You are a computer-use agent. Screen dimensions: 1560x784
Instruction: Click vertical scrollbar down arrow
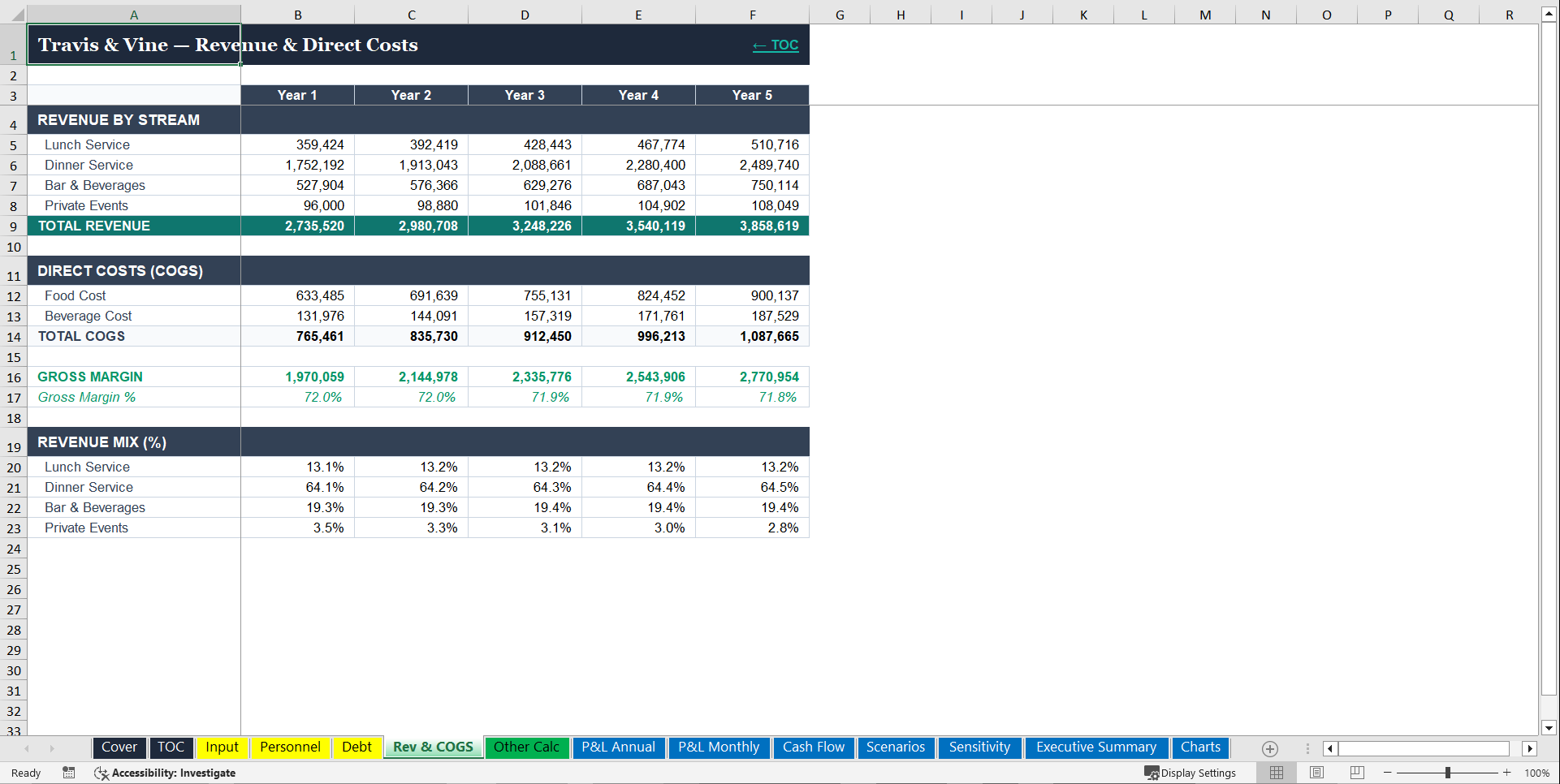pyautogui.click(x=1549, y=728)
